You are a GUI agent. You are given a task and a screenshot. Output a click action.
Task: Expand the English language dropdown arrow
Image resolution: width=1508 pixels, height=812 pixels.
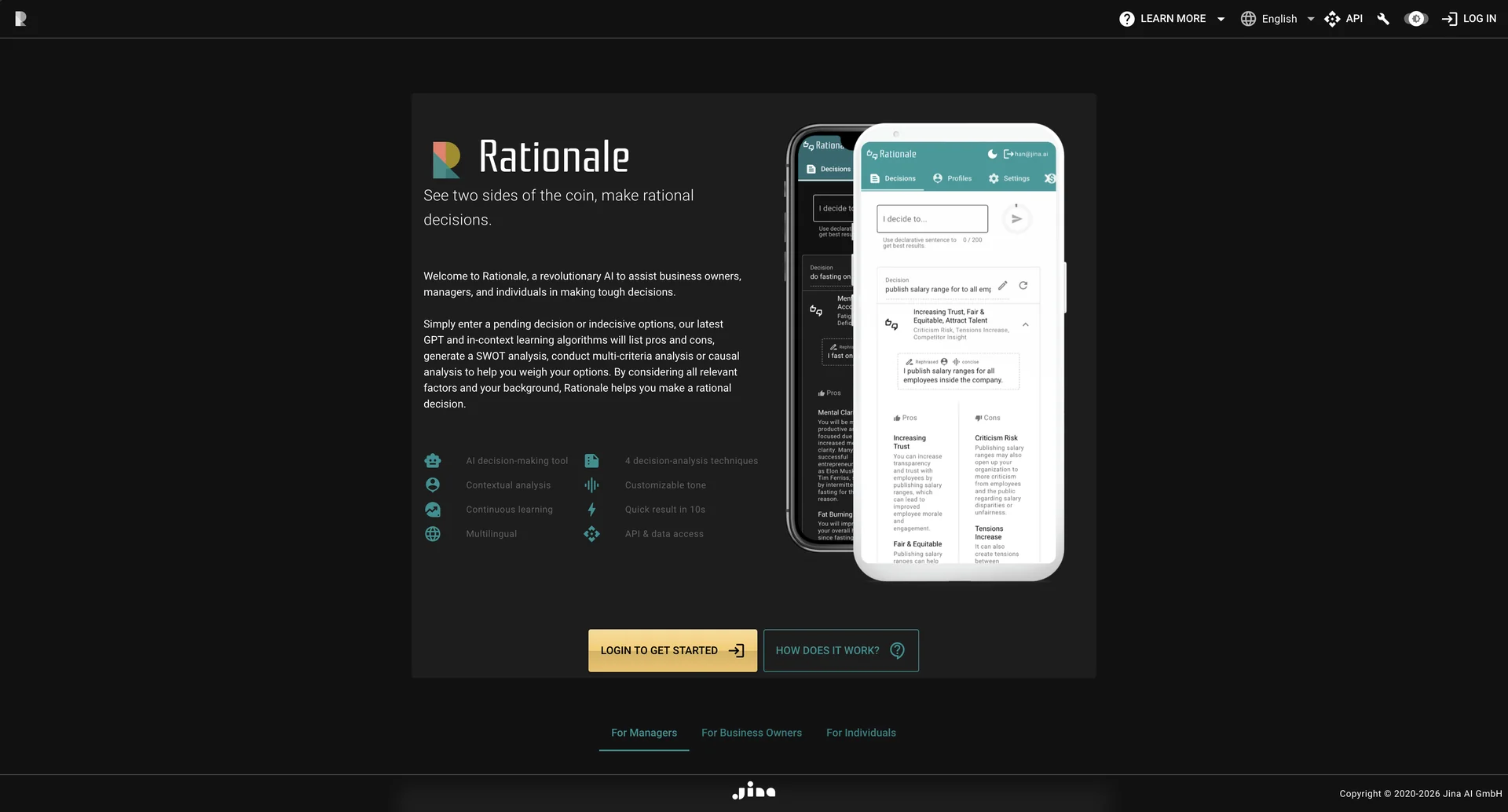coord(1311,20)
